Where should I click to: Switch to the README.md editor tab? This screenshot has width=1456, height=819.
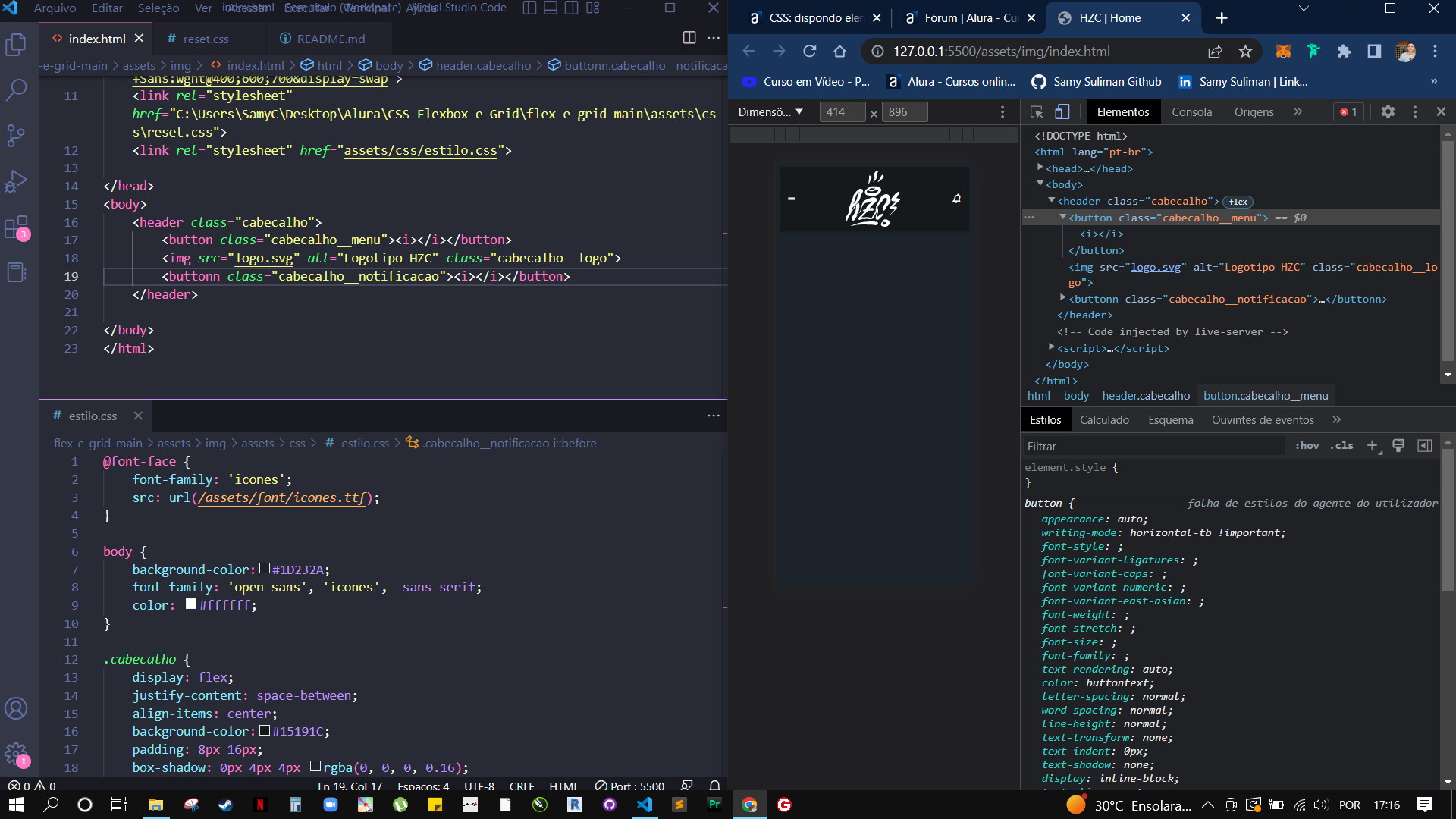pyautogui.click(x=330, y=39)
